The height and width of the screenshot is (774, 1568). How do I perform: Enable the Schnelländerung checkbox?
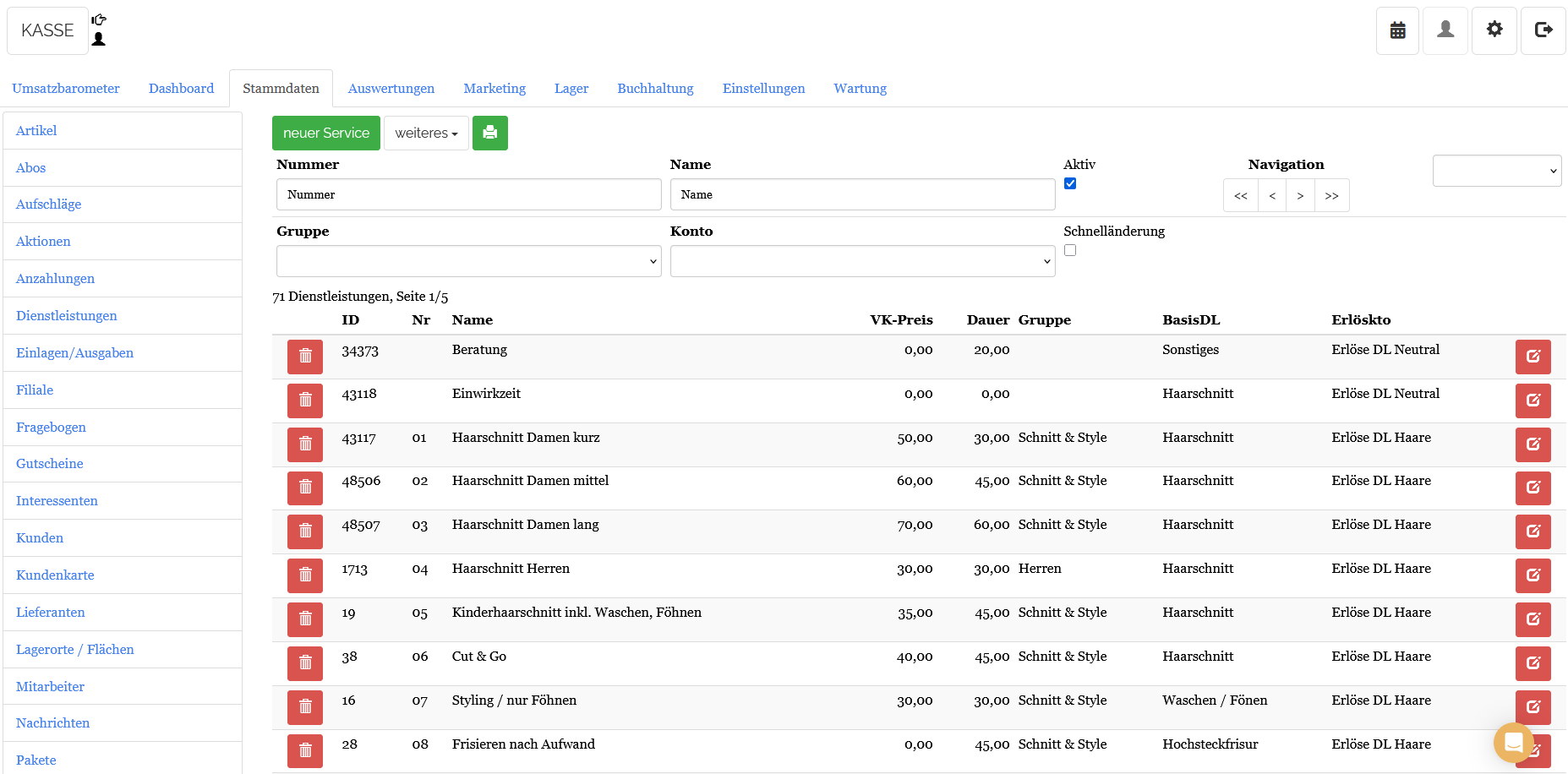coord(1070,250)
